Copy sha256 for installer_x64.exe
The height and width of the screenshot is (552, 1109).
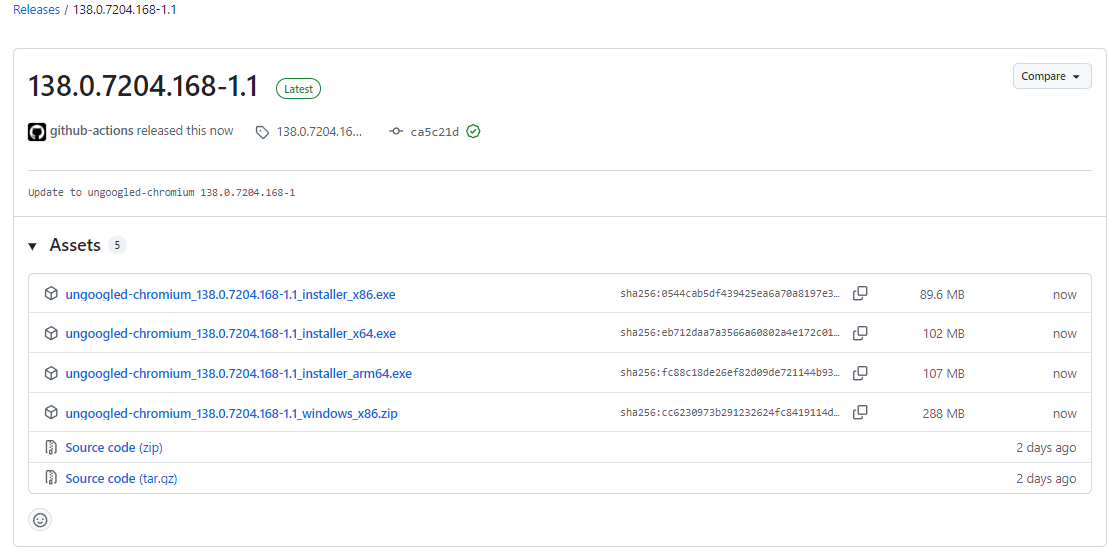860,333
